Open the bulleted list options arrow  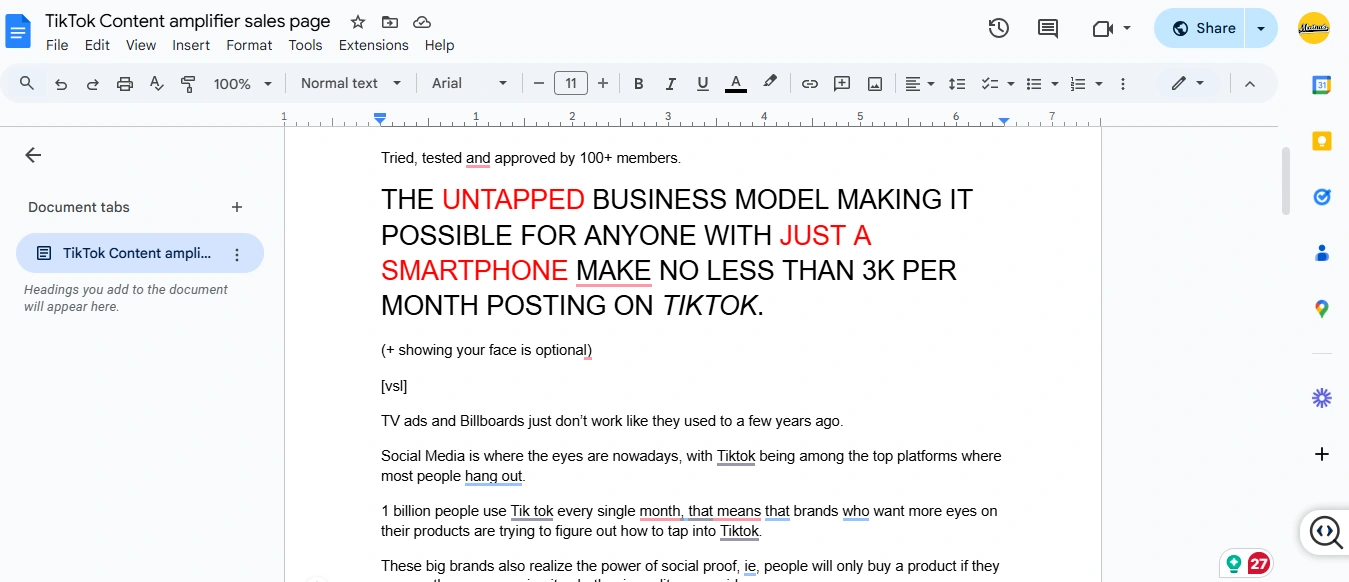[1055, 84]
